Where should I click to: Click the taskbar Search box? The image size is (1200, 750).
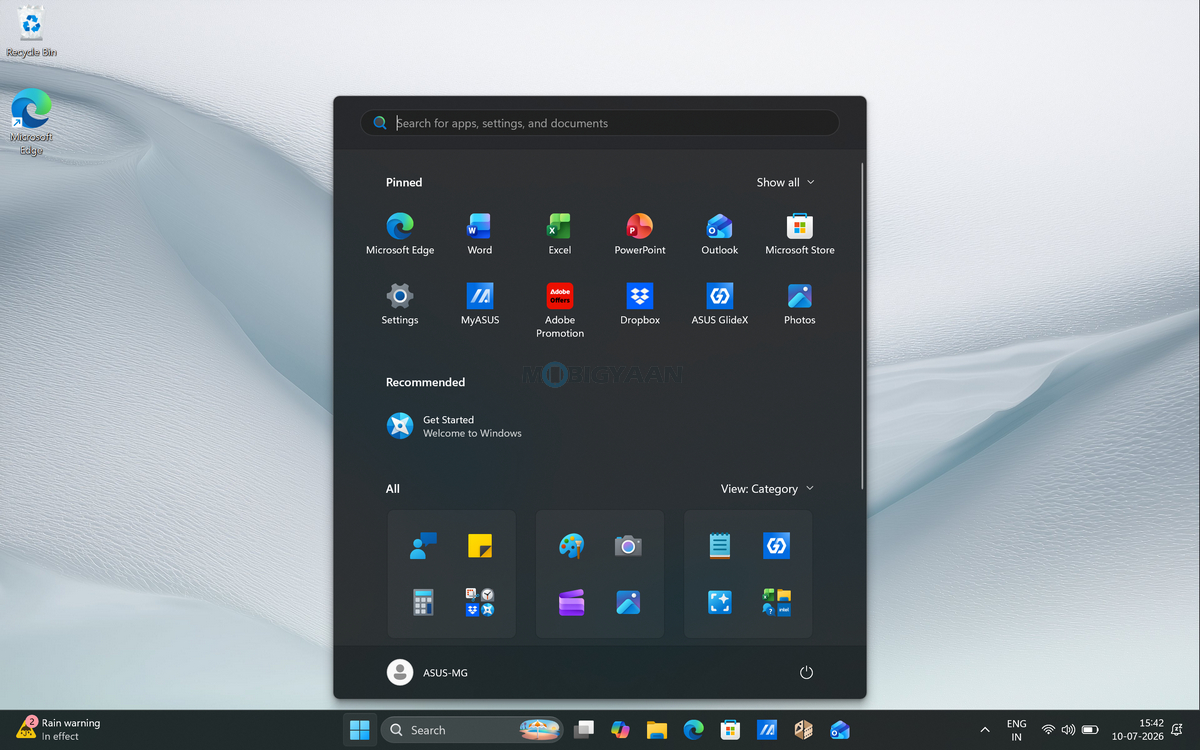pyautogui.click(x=472, y=730)
